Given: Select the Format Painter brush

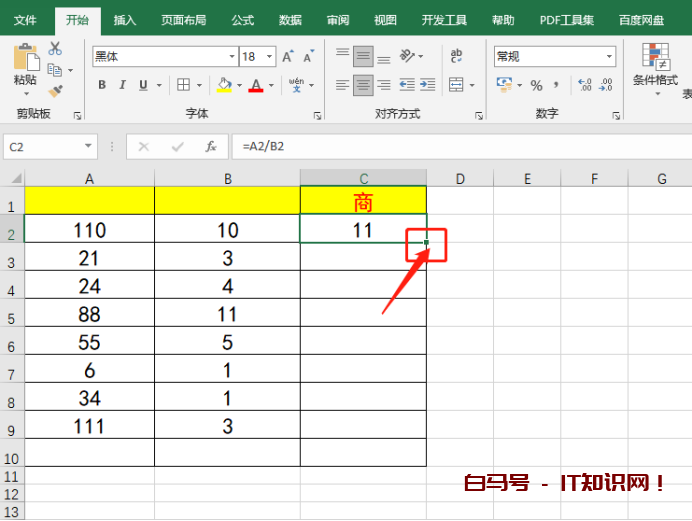Looking at the screenshot, I should pos(55,90).
